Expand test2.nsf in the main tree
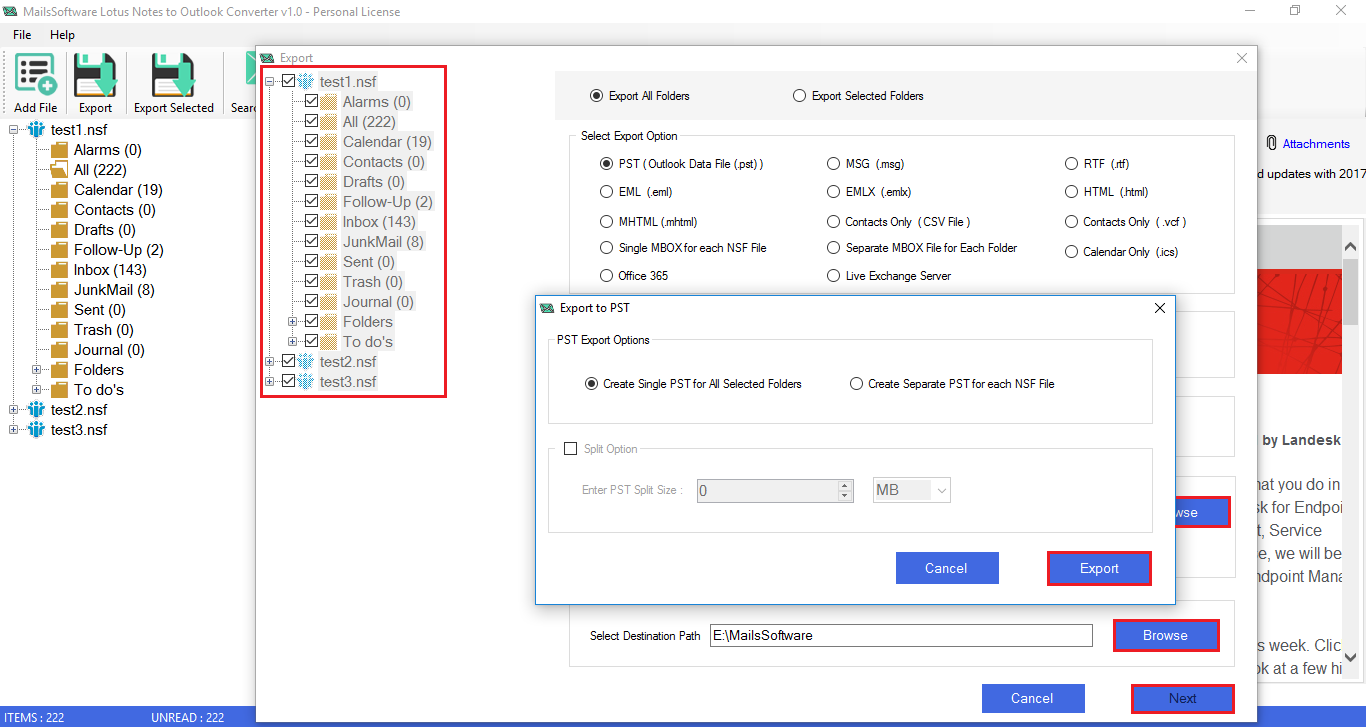 pyautogui.click(x=14, y=410)
